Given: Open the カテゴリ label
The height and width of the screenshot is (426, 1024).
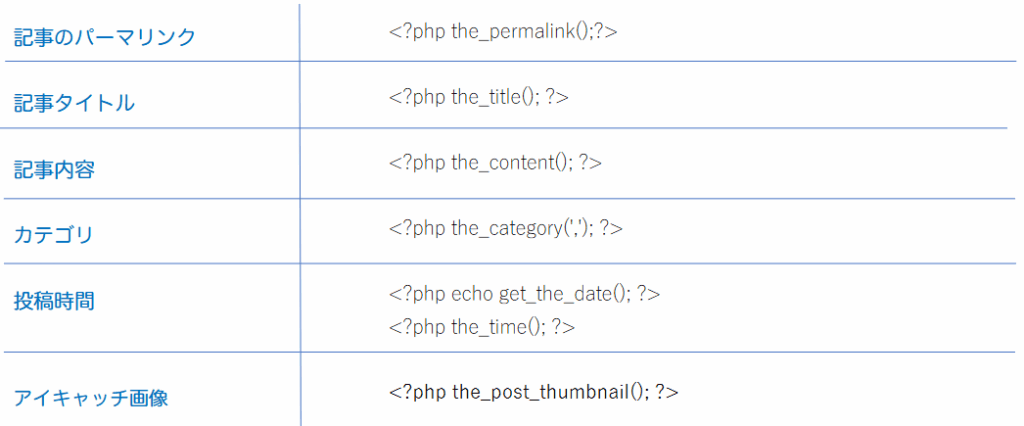Looking at the screenshot, I should coord(53,235).
